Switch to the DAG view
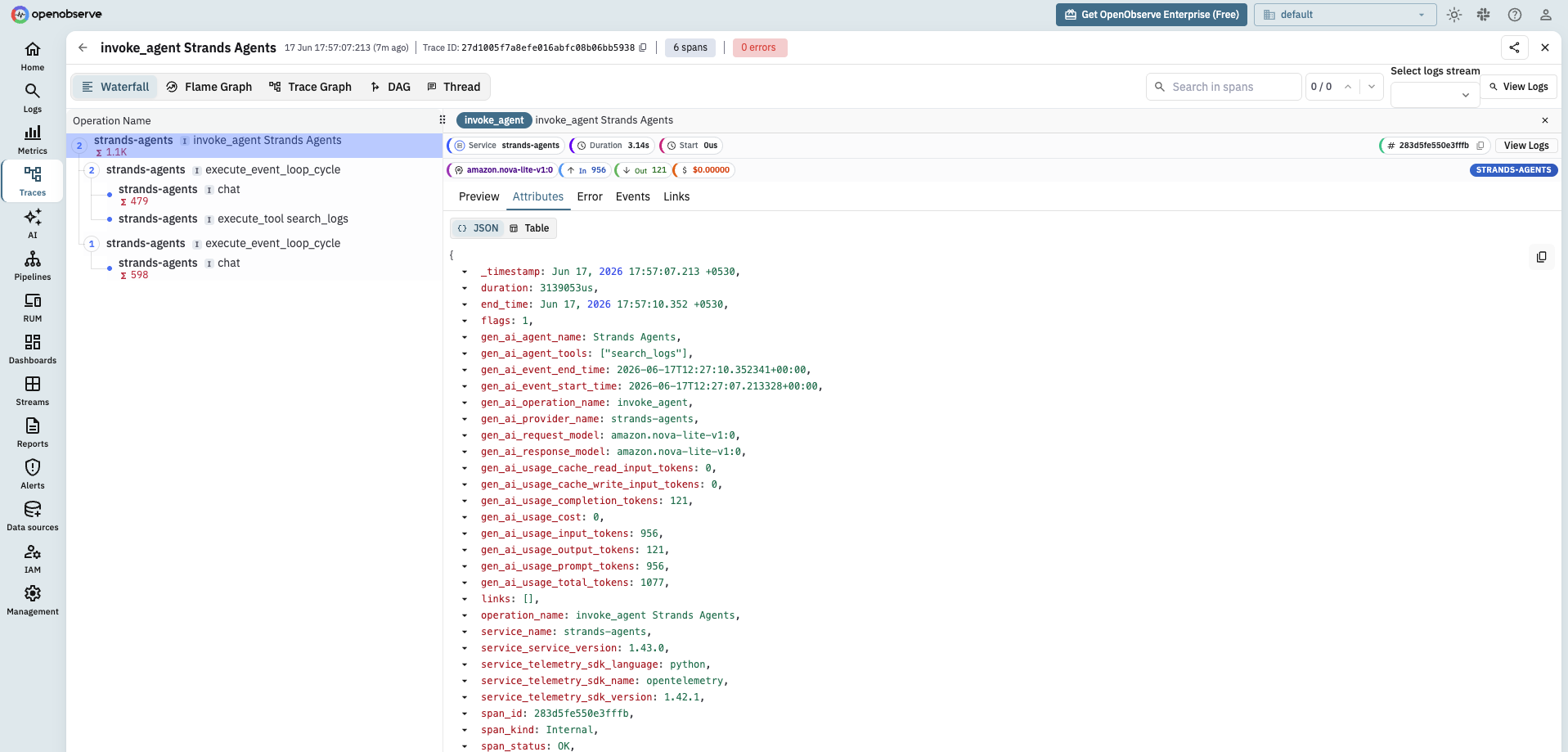The image size is (1568, 752). tap(390, 87)
